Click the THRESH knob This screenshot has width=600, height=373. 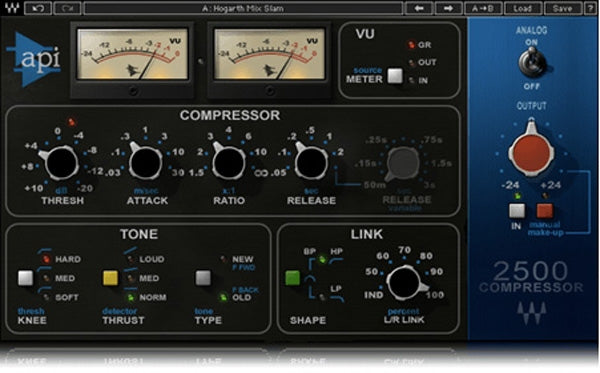pos(61,163)
